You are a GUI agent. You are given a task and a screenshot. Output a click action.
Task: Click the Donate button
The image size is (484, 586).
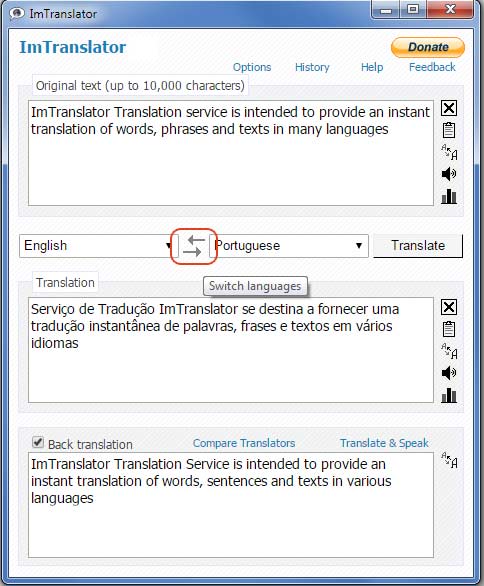[x=428, y=47]
